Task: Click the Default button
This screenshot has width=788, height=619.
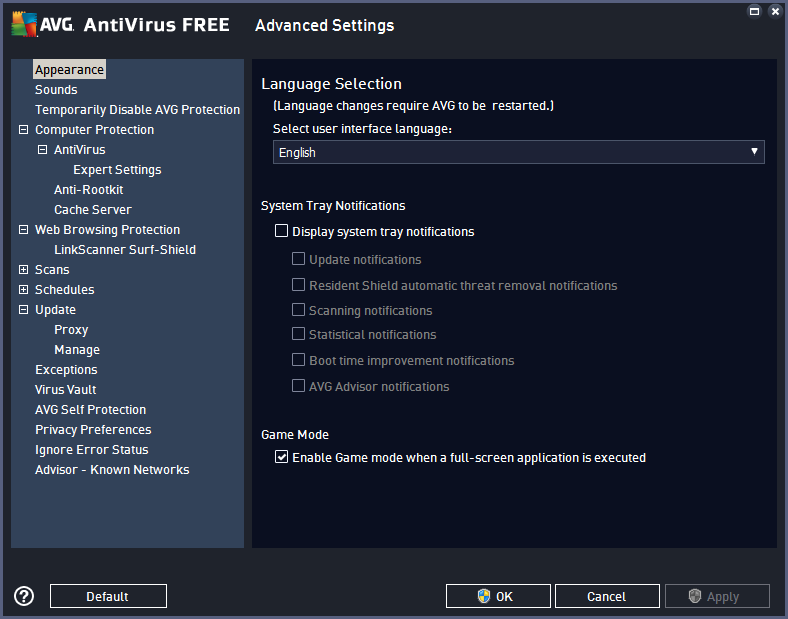Action: coord(108,596)
